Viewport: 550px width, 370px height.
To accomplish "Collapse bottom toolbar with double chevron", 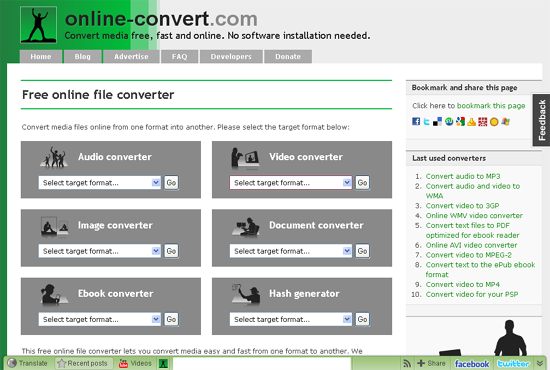I will click(x=541, y=364).
